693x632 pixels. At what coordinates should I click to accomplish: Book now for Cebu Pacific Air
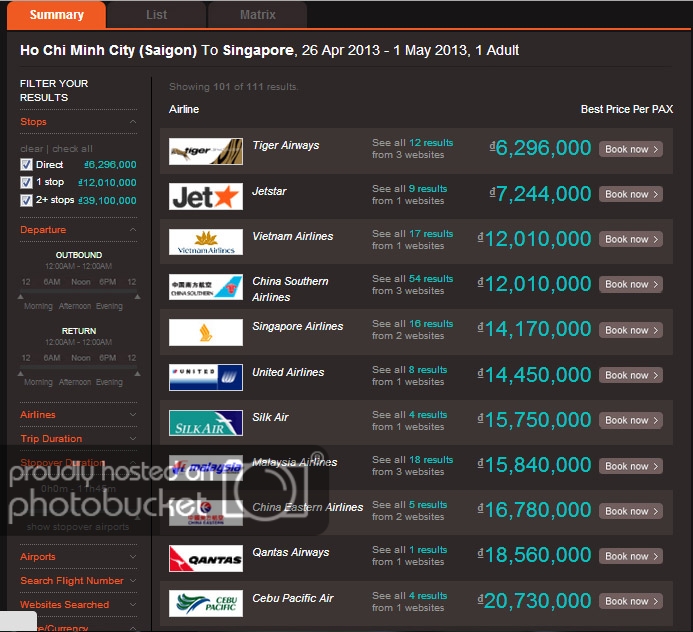631,602
